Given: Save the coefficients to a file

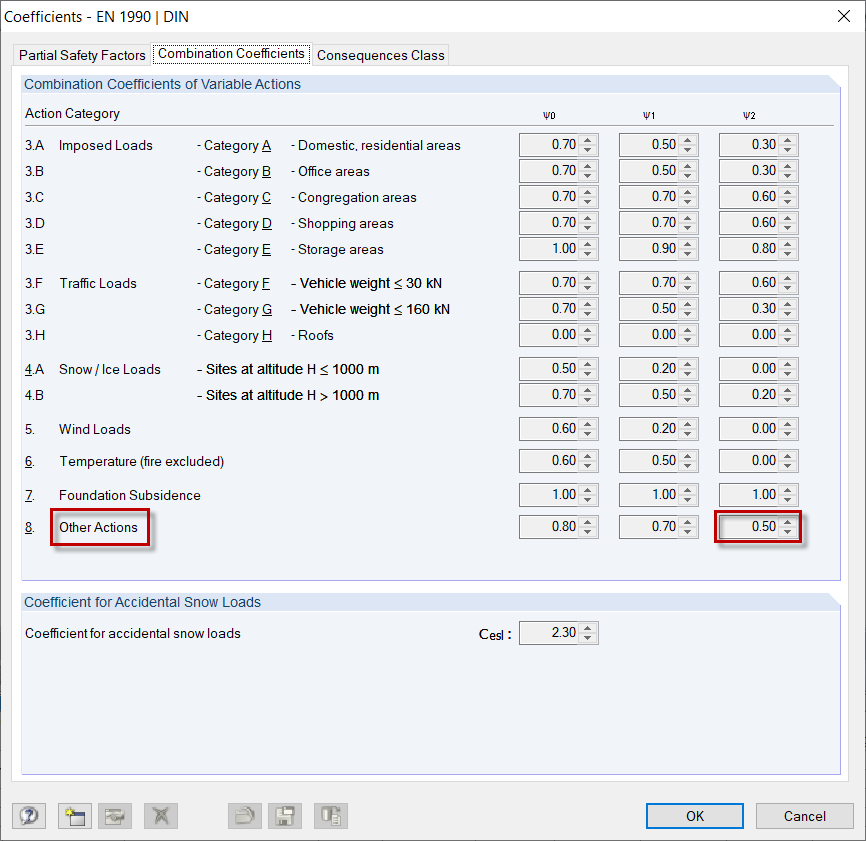Looking at the screenshot, I should click(284, 816).
